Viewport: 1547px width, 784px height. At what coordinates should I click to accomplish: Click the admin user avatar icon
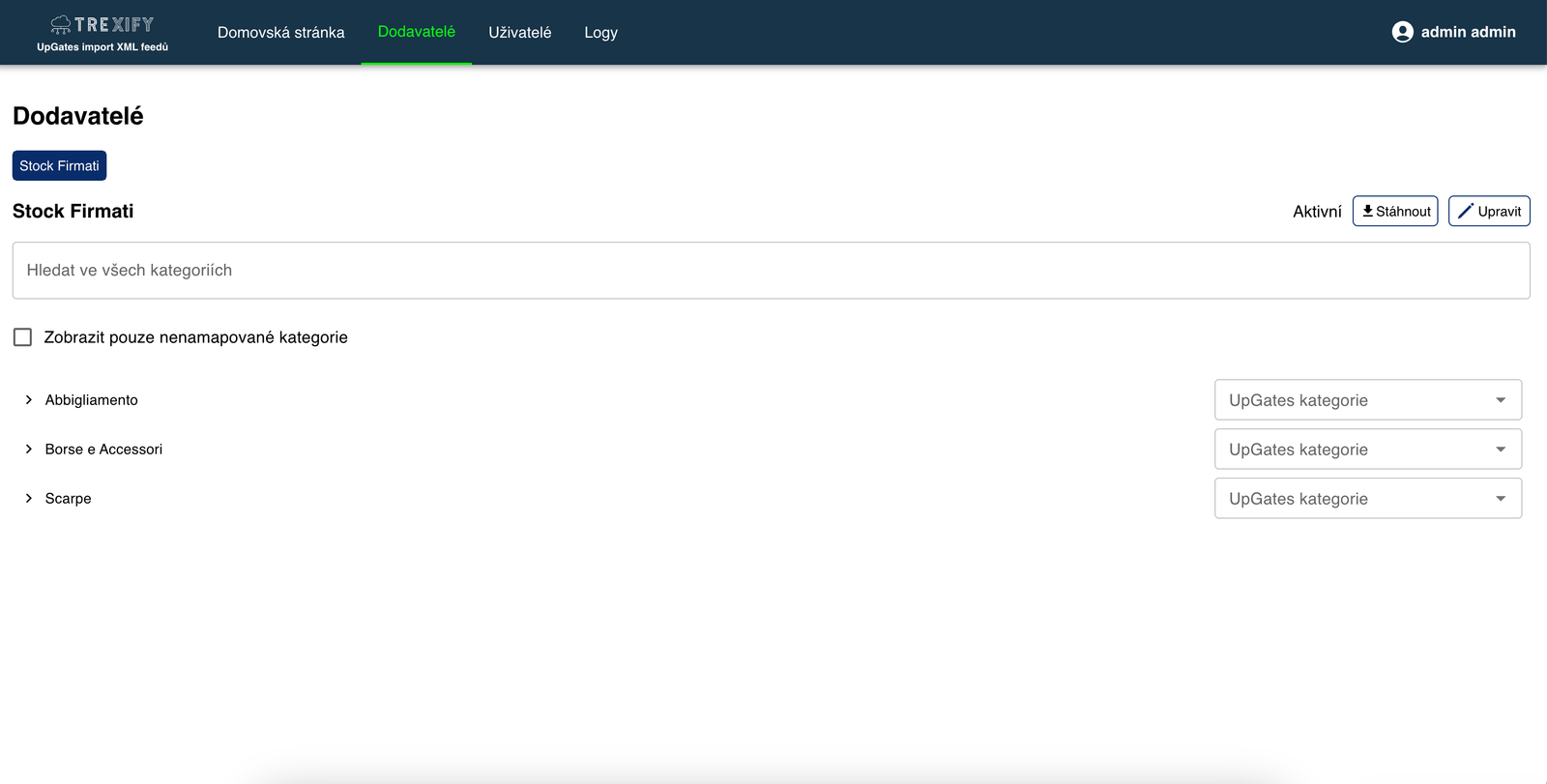[1402, 32]
